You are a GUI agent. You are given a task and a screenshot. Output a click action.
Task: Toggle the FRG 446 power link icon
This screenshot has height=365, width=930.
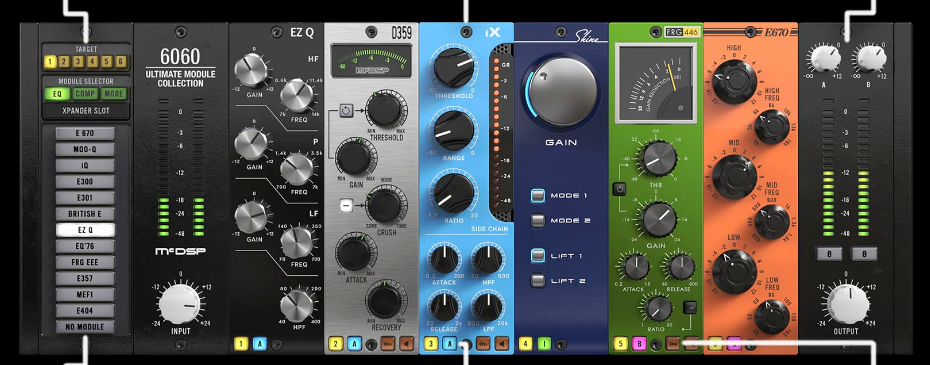coord(619,189)
